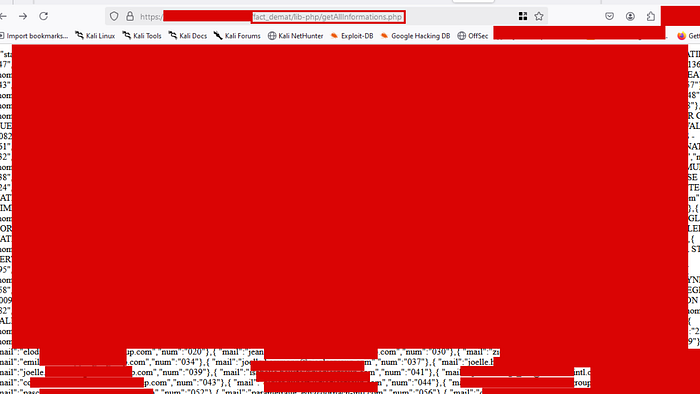Open the Exploit-DB bookmark

352,36
